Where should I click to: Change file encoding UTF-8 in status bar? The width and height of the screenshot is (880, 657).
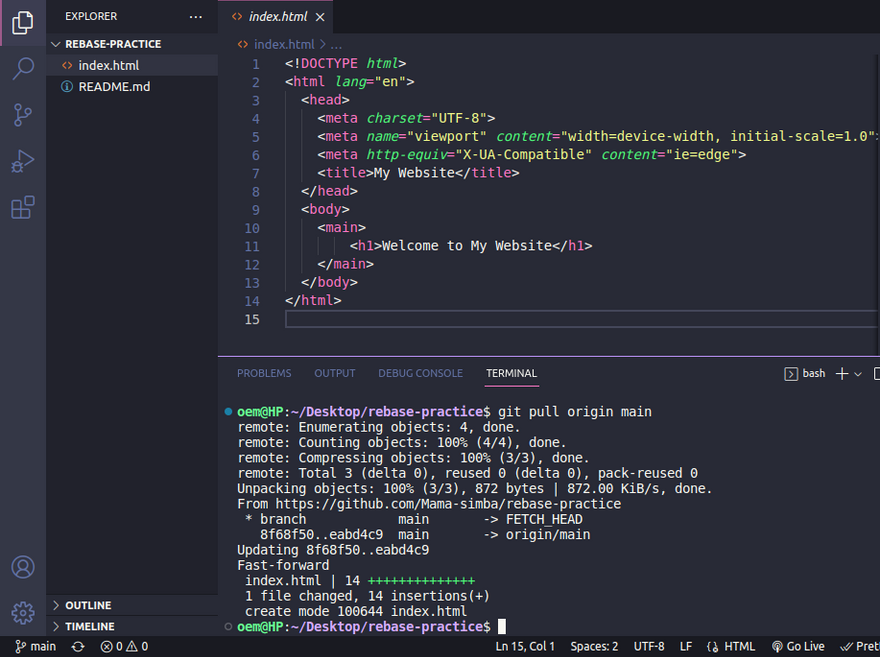pyautogui.click(x=649, y=646)
